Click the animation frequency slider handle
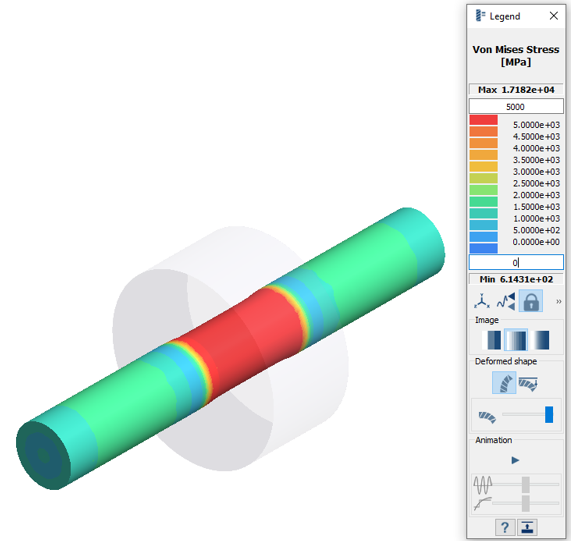This screenshot has height=541, width=571. click(x=525, y=485)
